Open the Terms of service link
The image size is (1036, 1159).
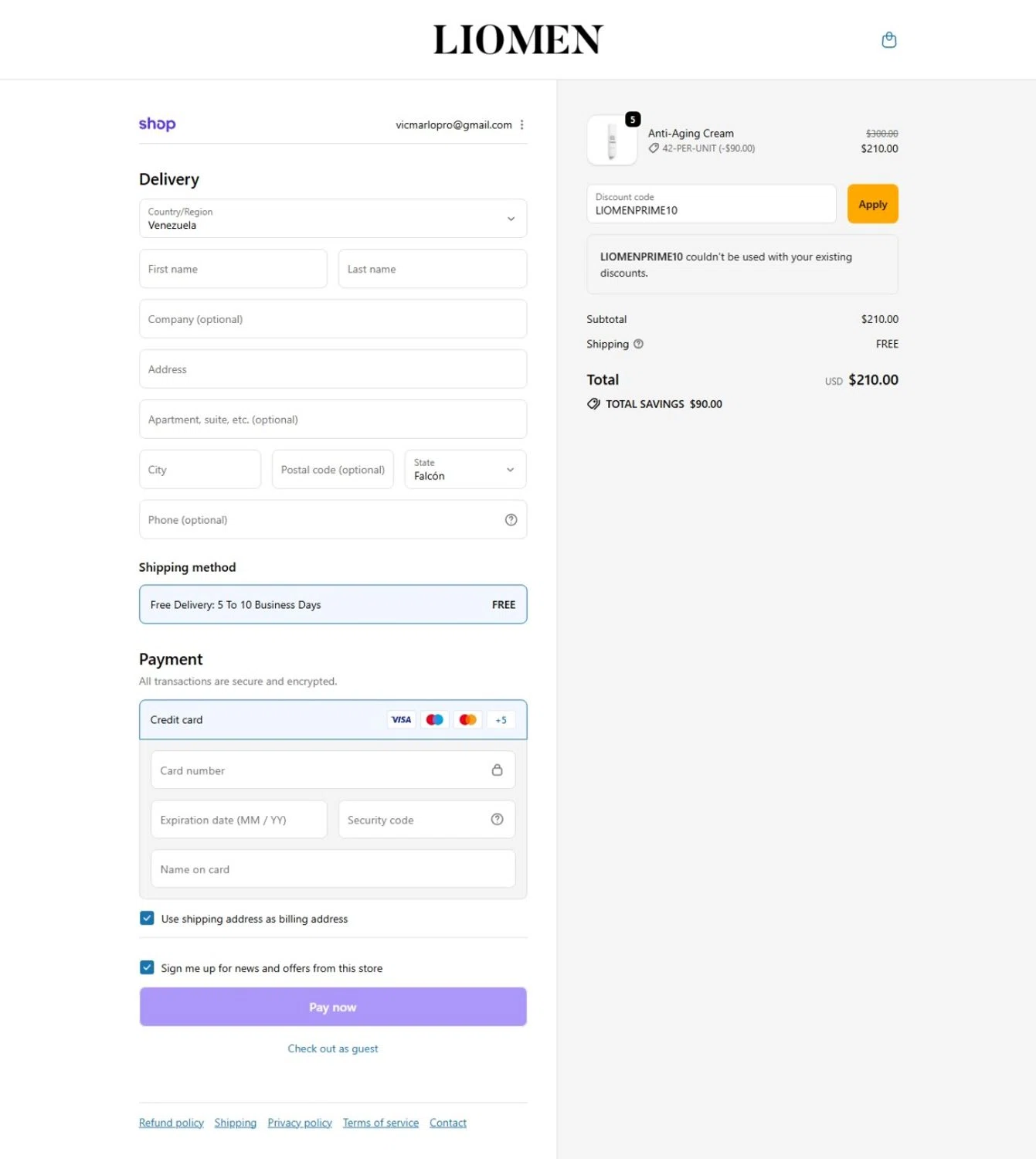(381, 1123)
